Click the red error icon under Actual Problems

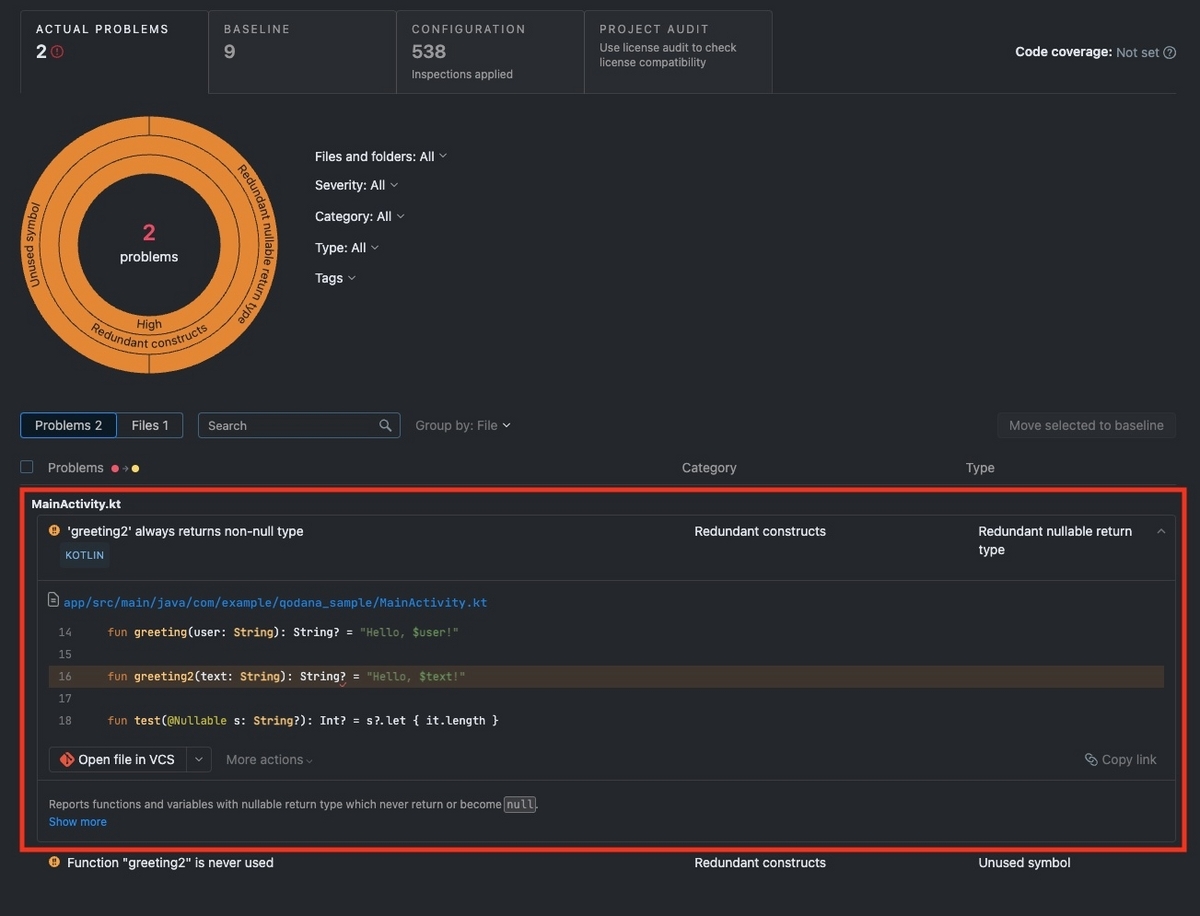[x=57, y=52]
